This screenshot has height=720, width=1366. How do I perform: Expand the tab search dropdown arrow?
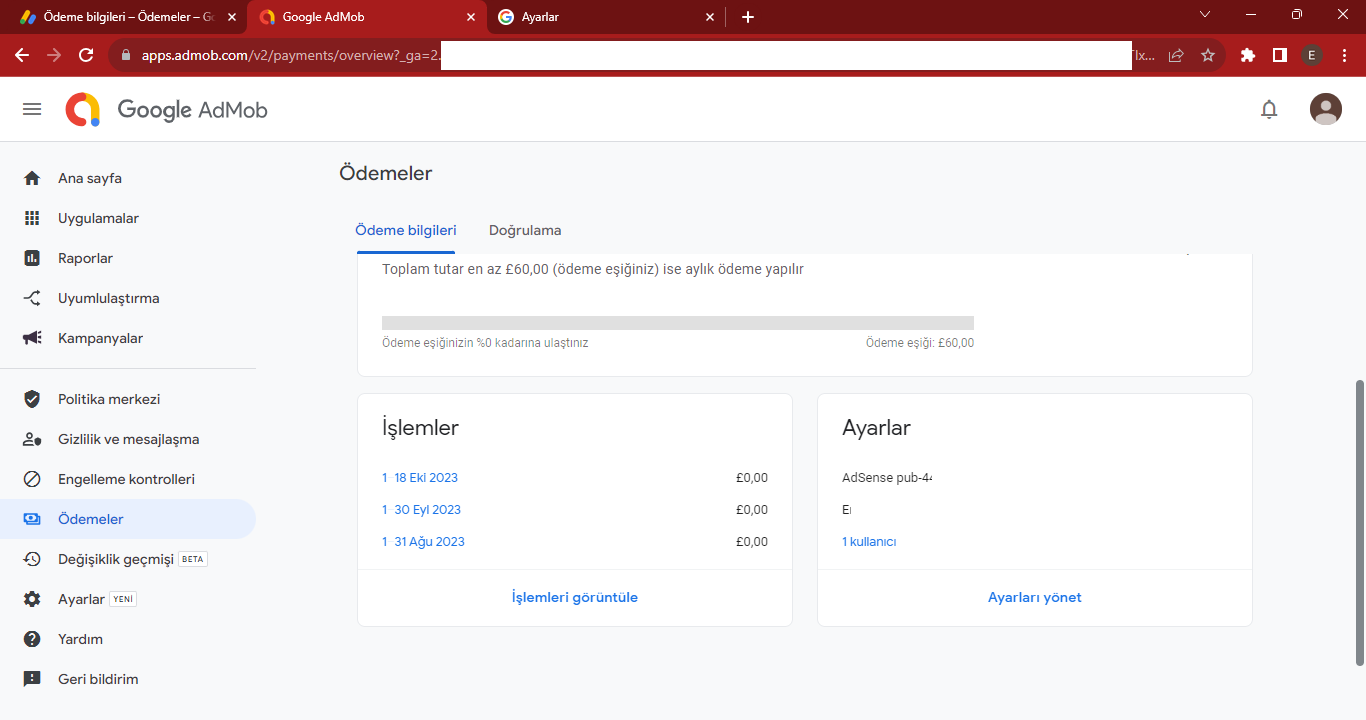[x=1205, y=14]
